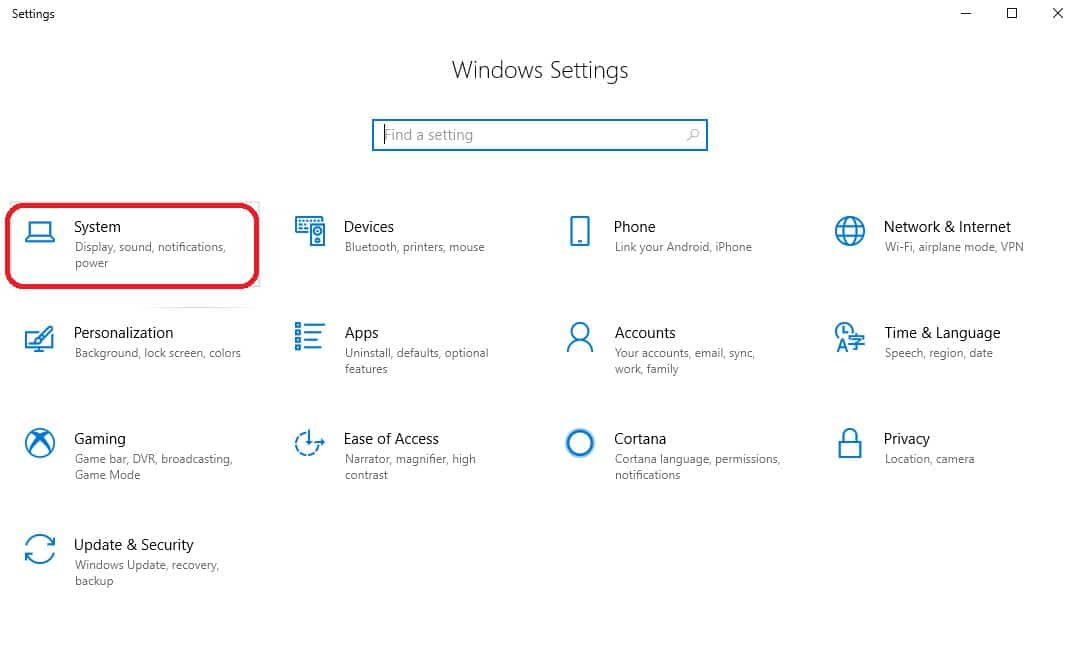This screenshot has width=1080, height=658.
Task: Close the Settings window
Action: pyautogui.click(x=1057, y=13)
